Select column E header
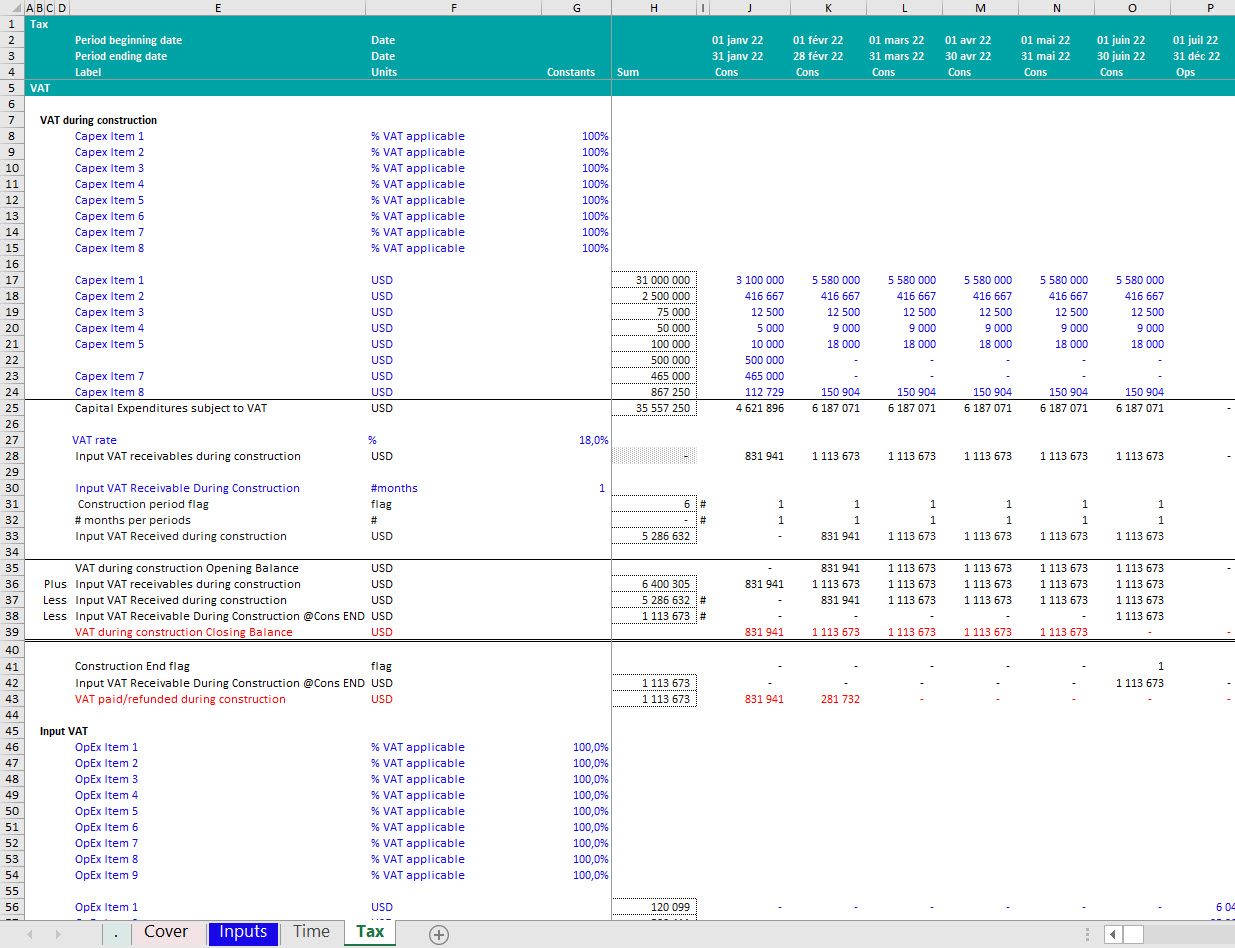1235x948 pixels. [x=218, y=8]
